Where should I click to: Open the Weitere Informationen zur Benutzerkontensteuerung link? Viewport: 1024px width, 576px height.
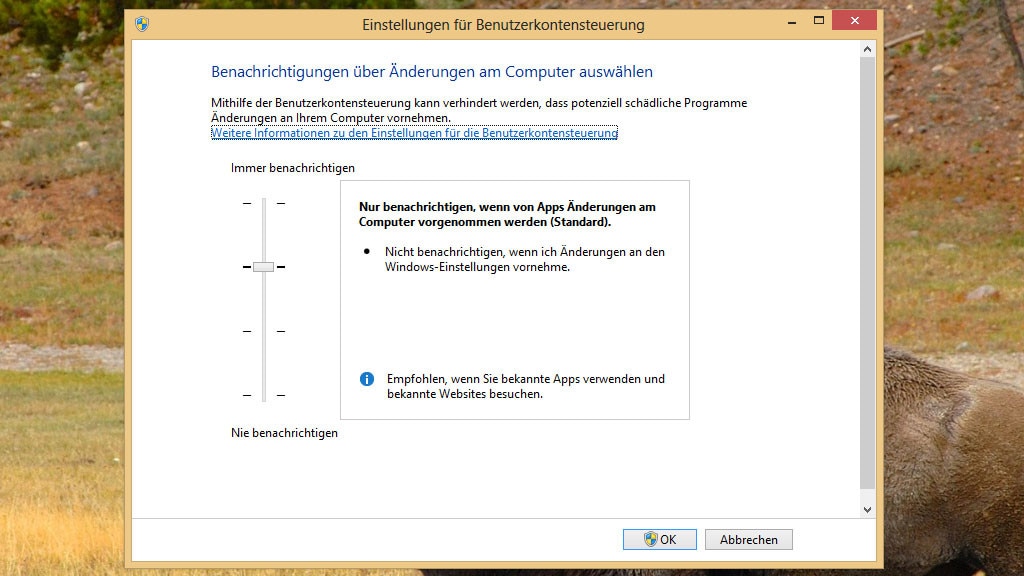(413, 132)
